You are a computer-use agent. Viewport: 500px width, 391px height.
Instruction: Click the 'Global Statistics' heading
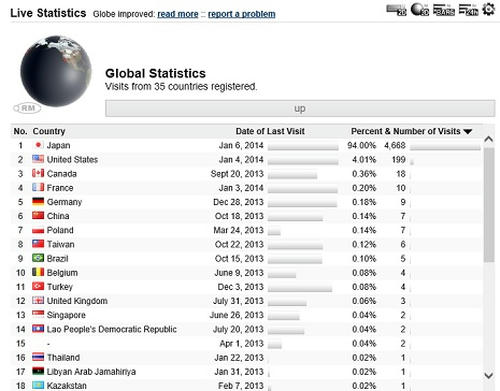point(155,73)
